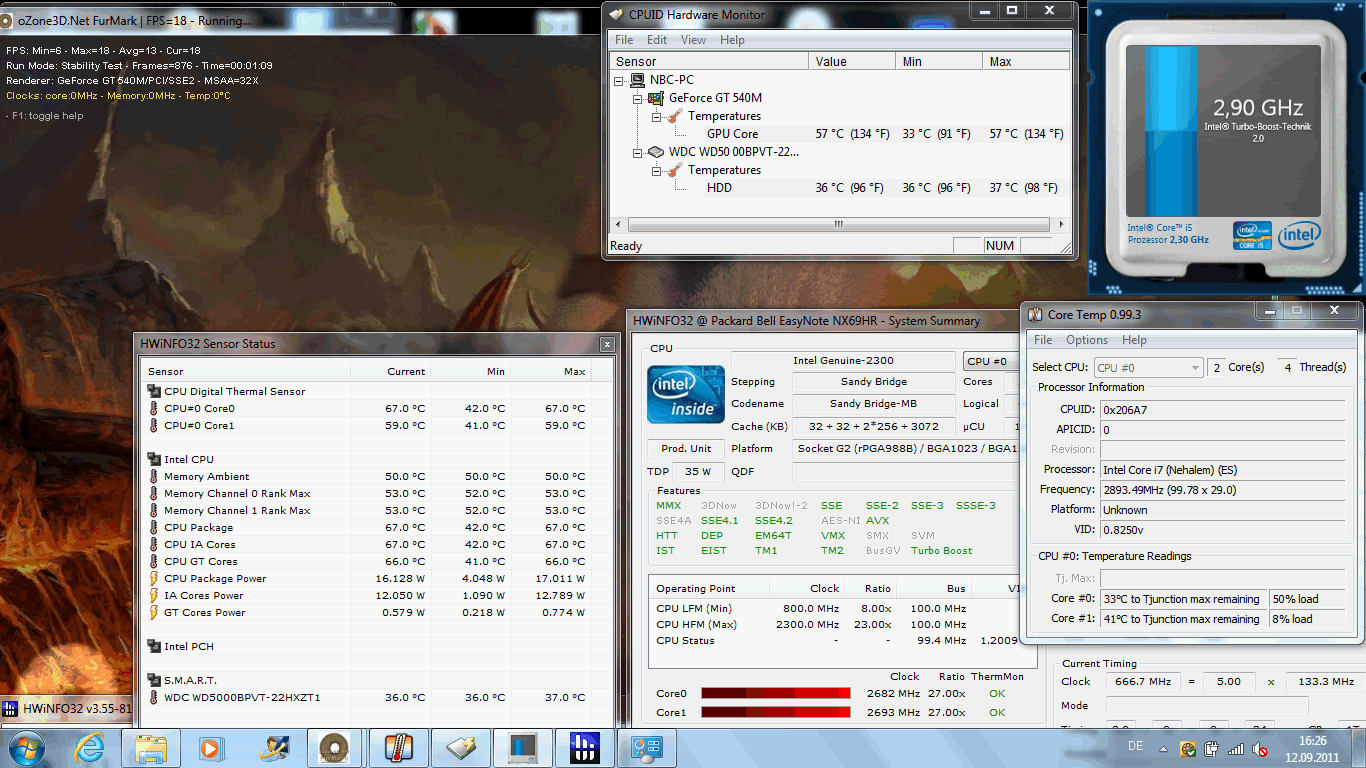The width and height of the screenshot is (1366, 768).
Task: Open HWMonitor Edit menu
Action: 657,40
